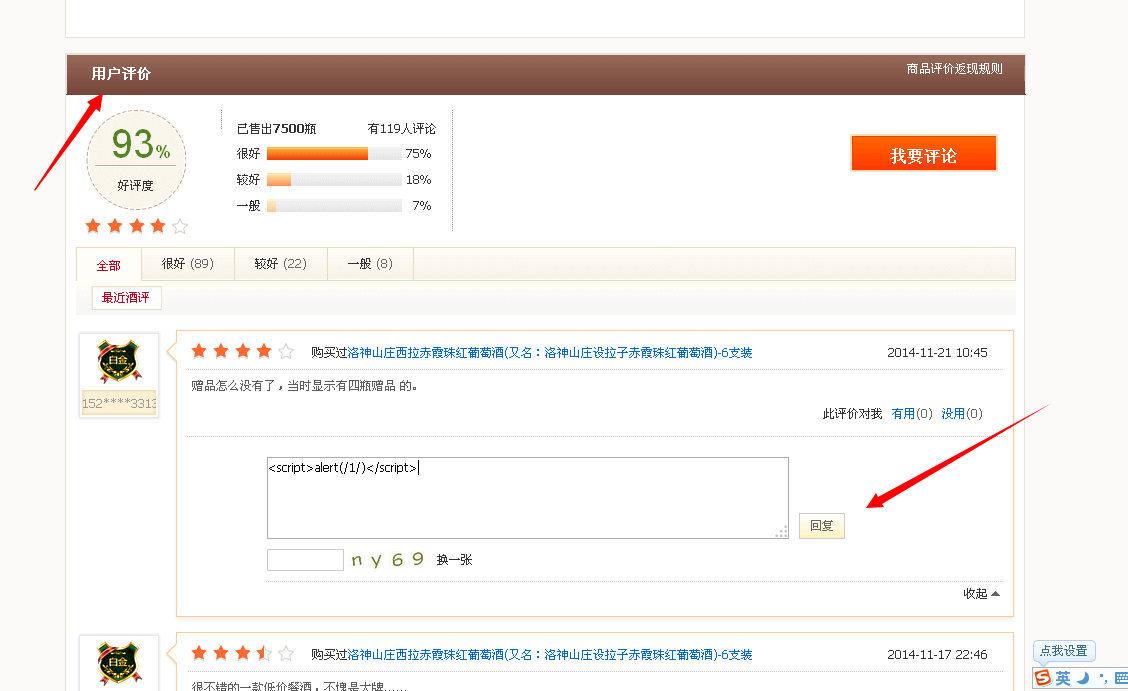Click the 我要评论 button

[x=924, y=153]
